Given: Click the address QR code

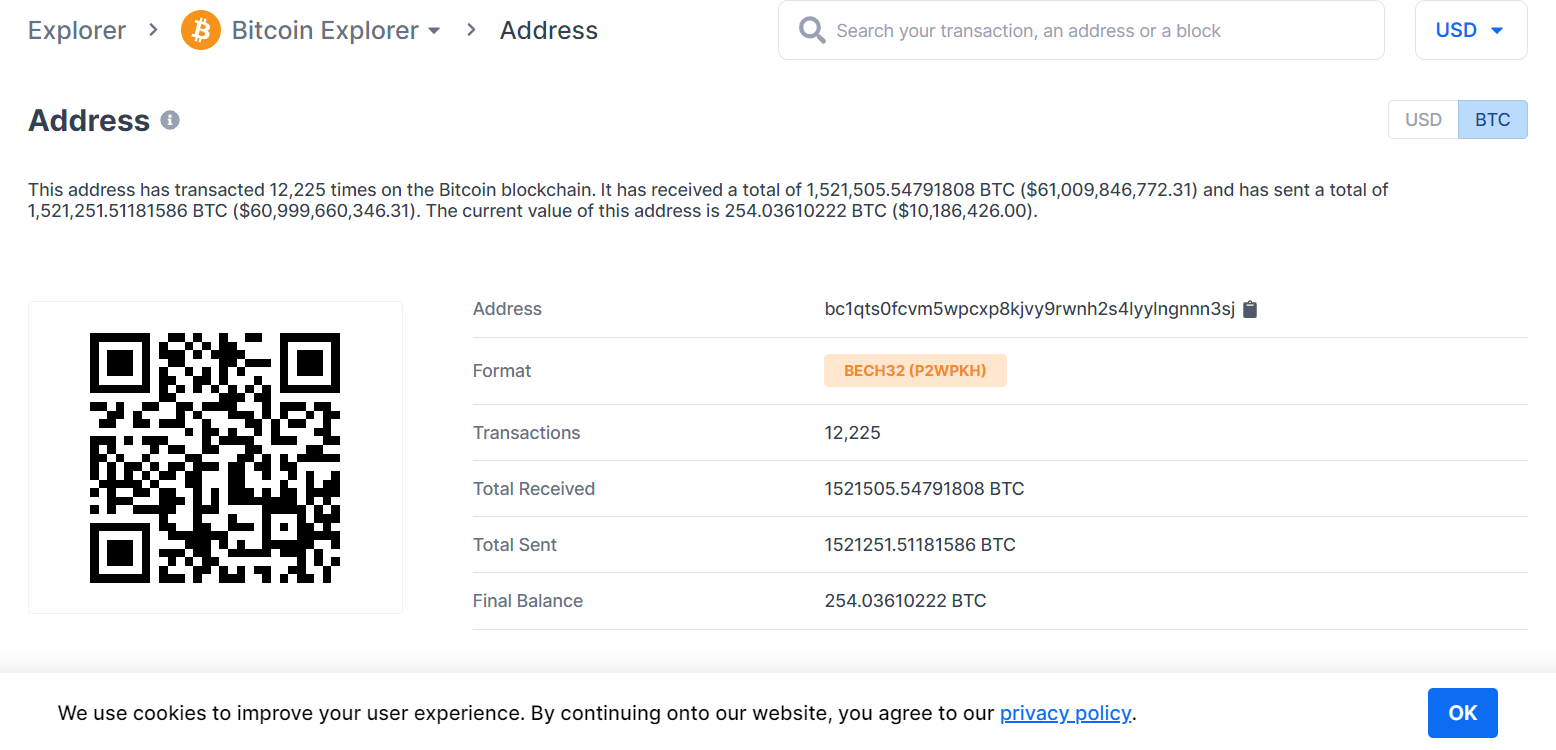Looking at the screenshot, I should 215,458.
